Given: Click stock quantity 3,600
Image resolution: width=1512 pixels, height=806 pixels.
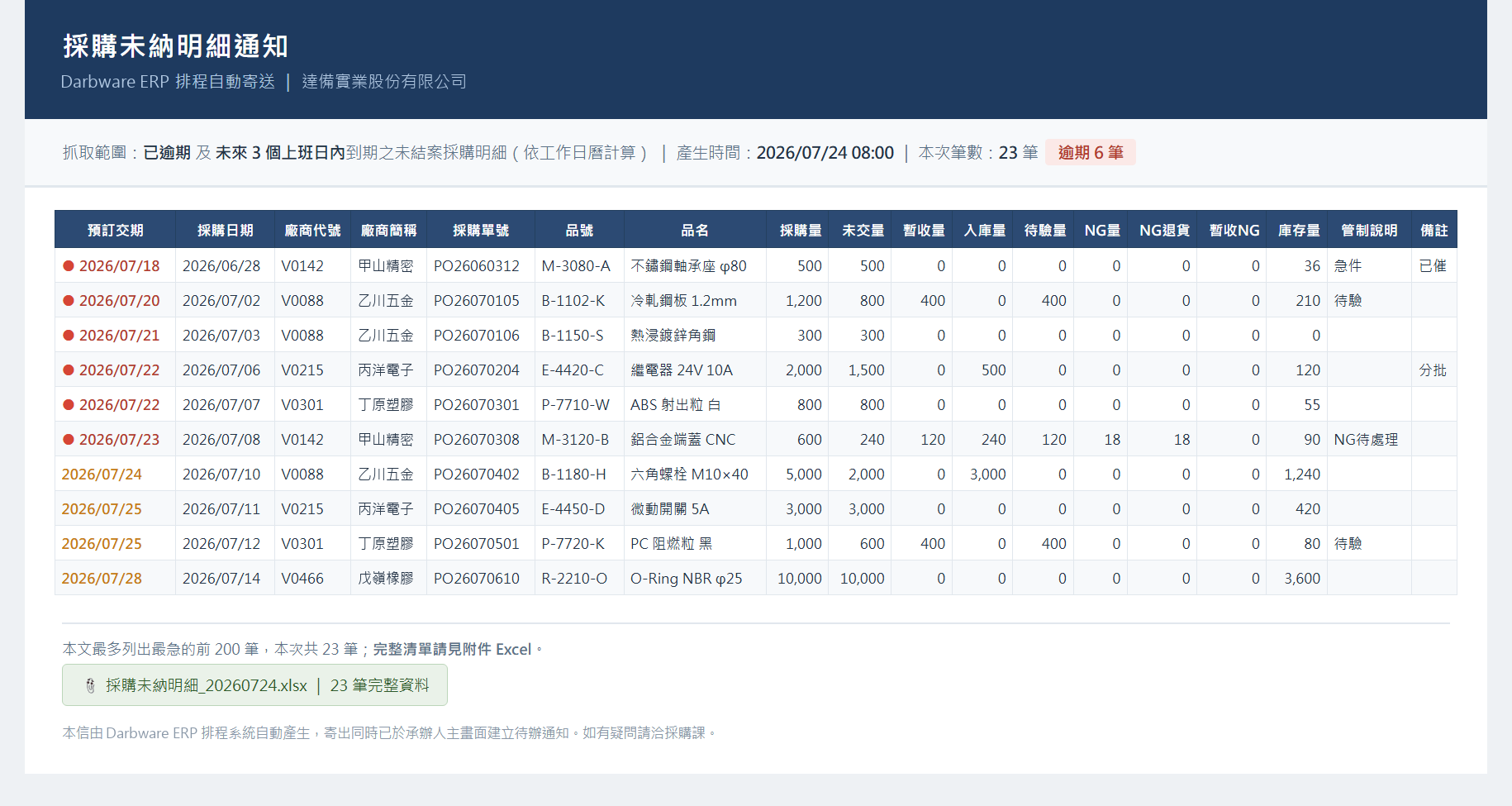Looking at the screenshot, I should click(x=1302, y=579).
